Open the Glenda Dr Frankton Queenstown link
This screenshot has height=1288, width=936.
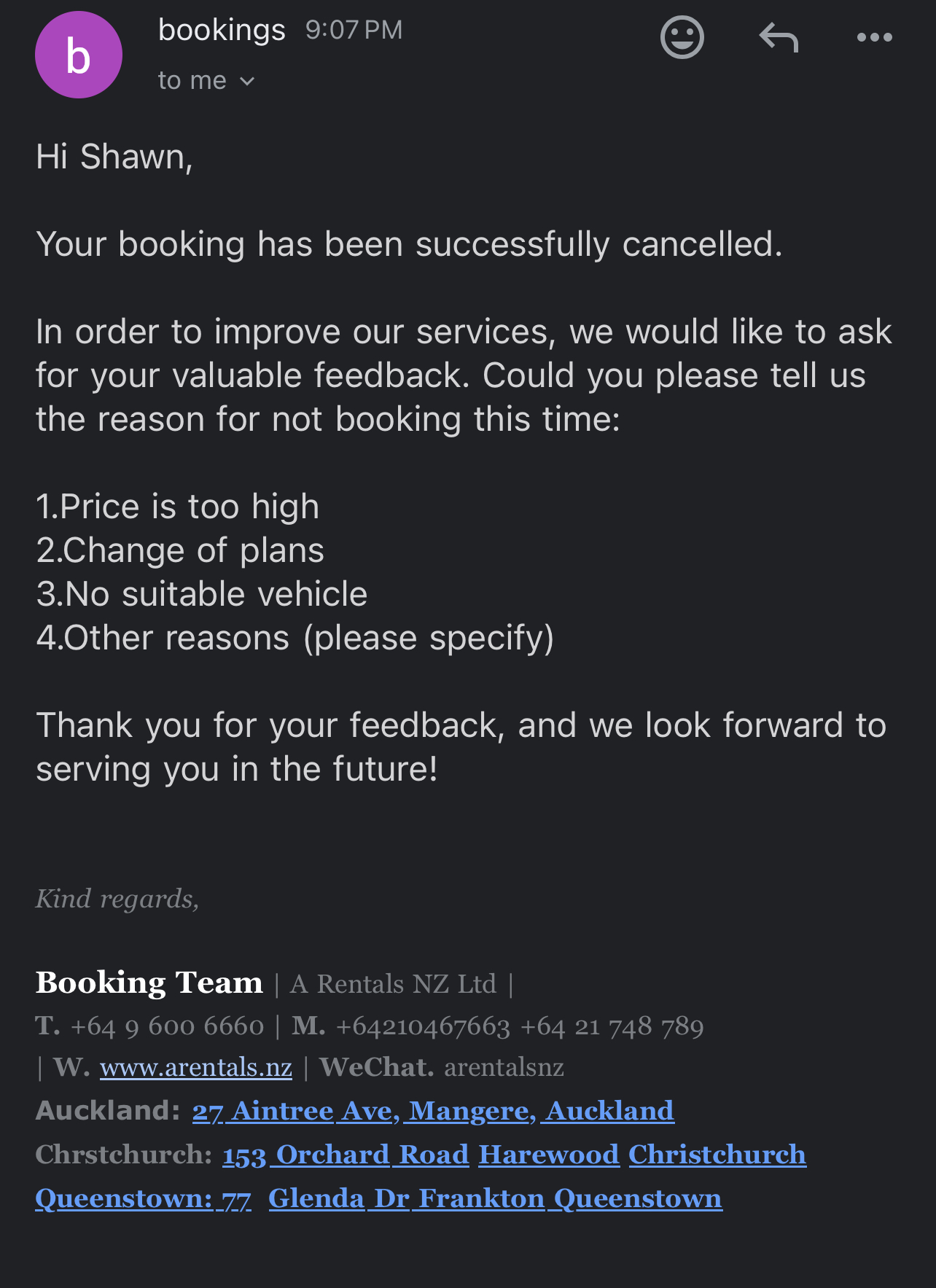pyautogui.click(x=496, y=1198)
